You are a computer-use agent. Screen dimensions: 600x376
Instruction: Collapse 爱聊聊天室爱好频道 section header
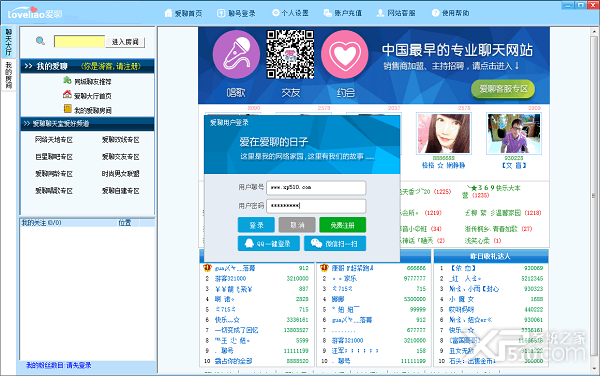87,124
